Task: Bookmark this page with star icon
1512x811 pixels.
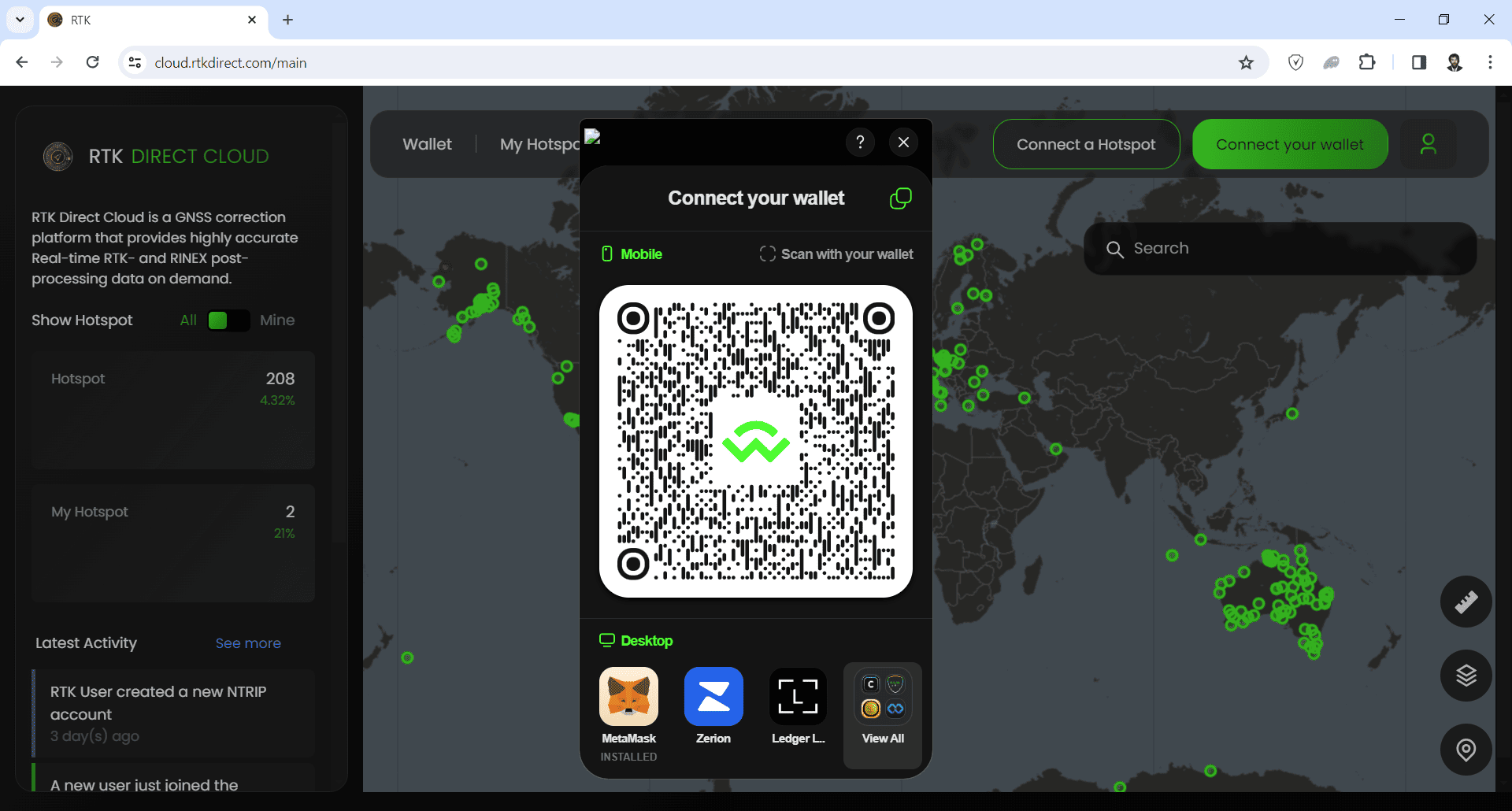Action: tap(1246, 62)
